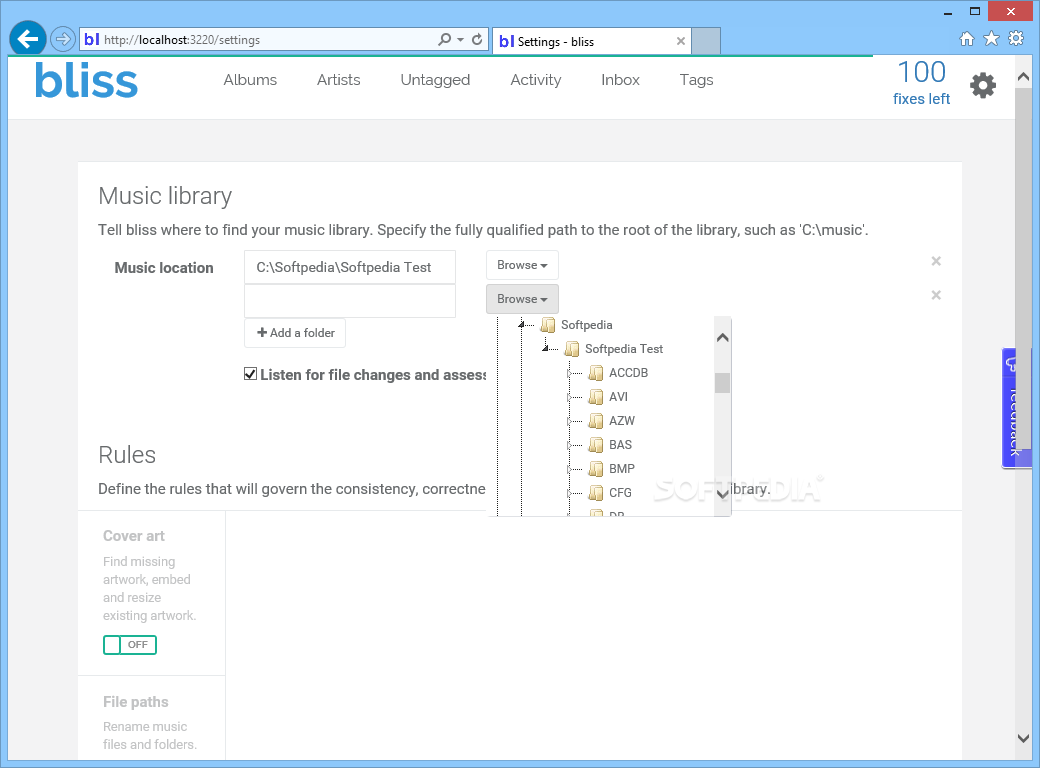1040x768 pixels.
Task: Click the CFG folder icon
Action: pyautogui.click(x=596, y=493)
